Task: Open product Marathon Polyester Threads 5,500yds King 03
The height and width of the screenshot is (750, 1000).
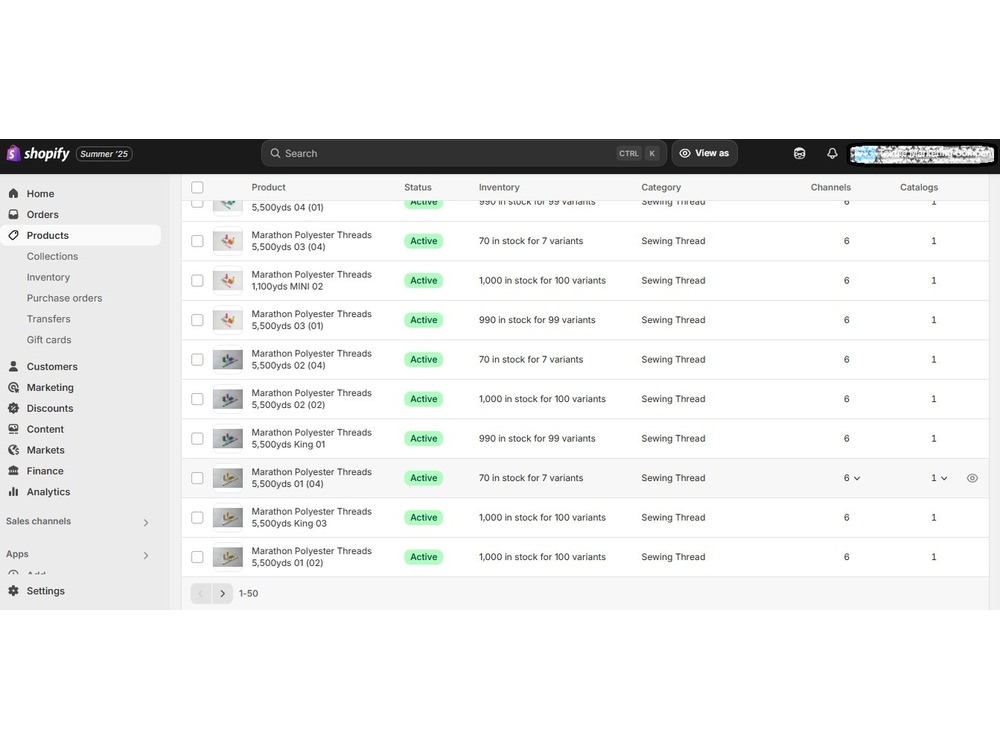Action: click(311, 517)
